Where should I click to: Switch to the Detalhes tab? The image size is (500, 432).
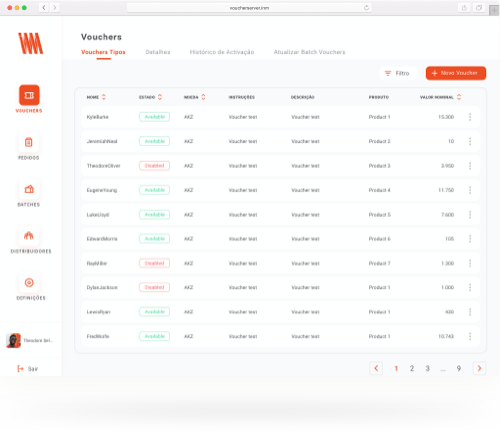(158, 52)
